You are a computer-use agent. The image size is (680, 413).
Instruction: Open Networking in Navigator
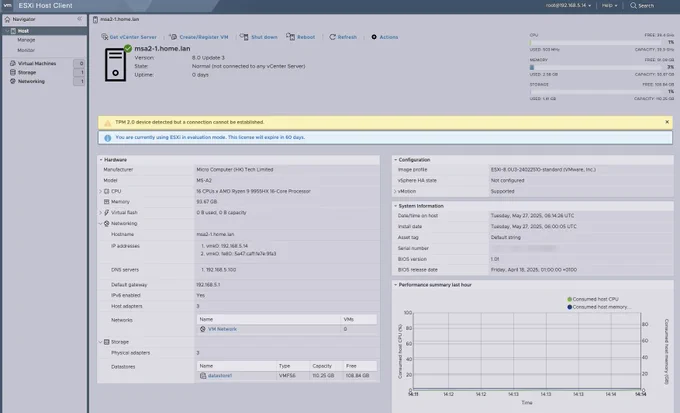tap(31, 81)
